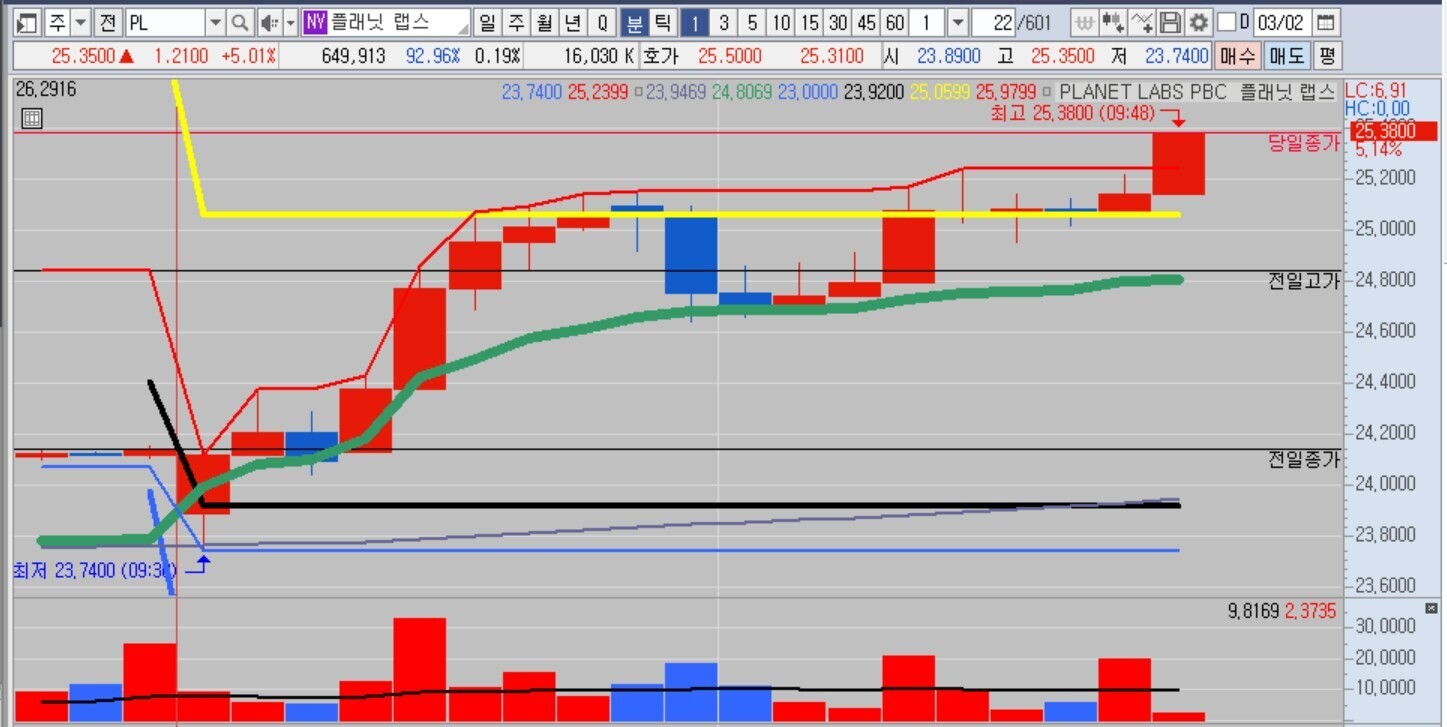This screenshot has height=727, width=1447.
Task: Switch to the quarterly Q chart period
Action: pos(602,22)
